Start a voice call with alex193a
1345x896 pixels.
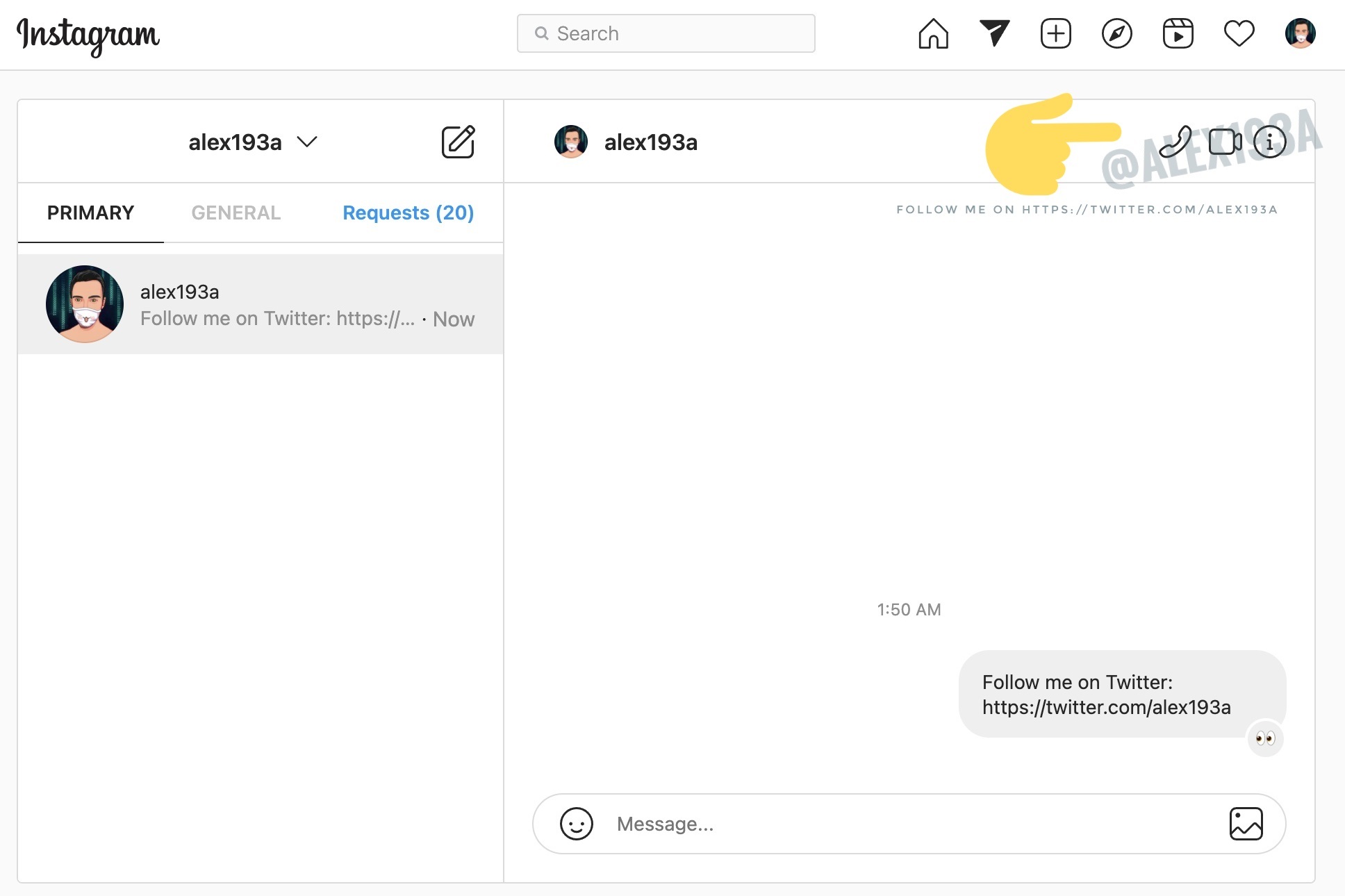(1175, 142)
